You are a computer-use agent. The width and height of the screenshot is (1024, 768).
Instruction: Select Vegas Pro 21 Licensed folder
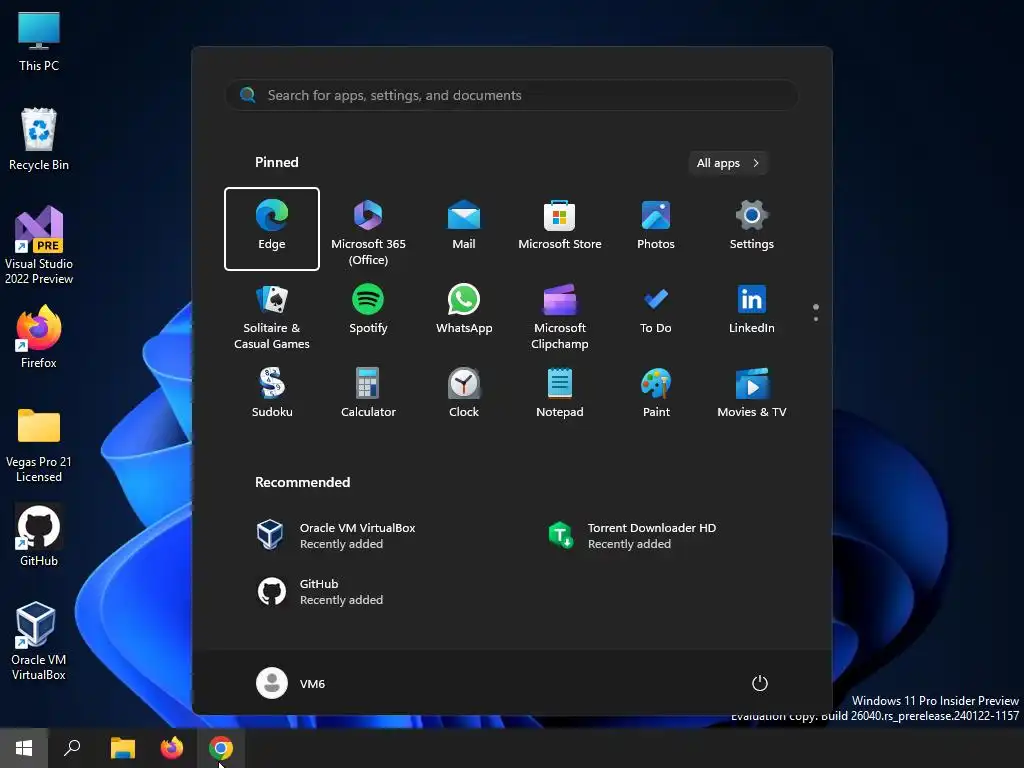pyautogui.click(x=39, y=445)
